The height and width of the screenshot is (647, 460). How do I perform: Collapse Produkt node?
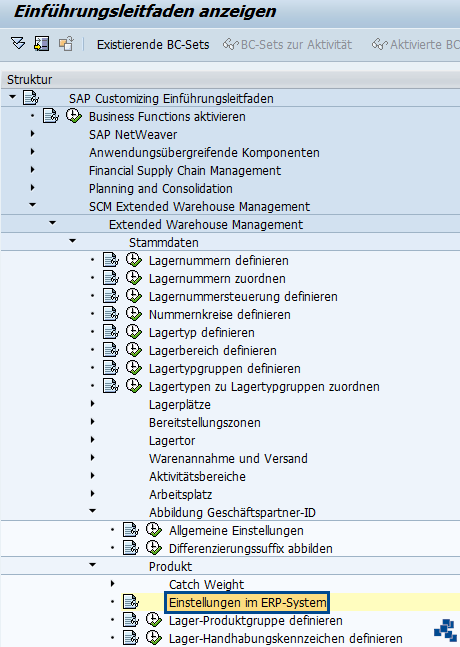pos(92,565)
